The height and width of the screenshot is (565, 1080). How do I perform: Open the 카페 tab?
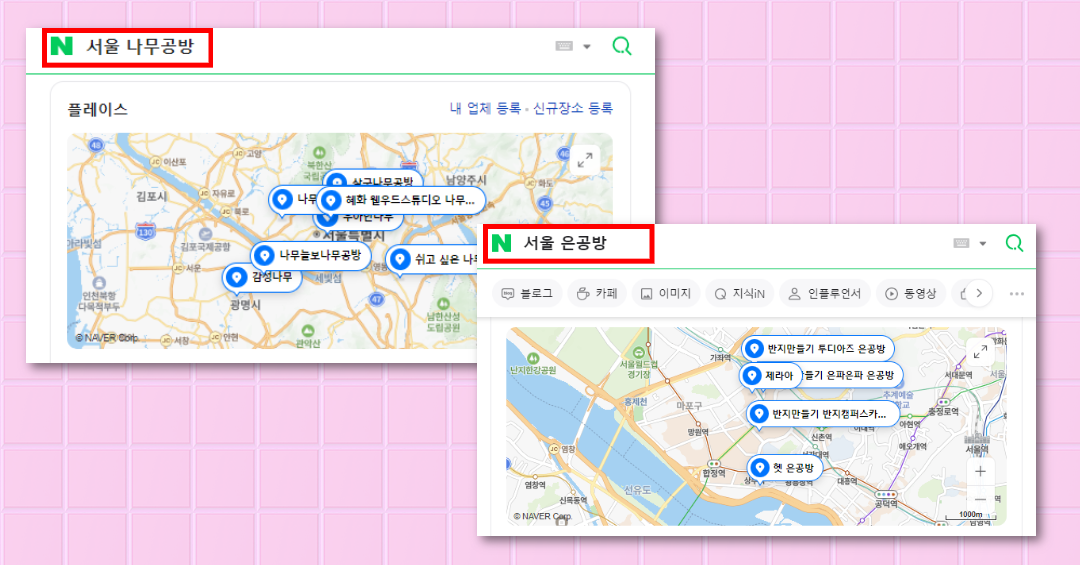point(597,294)
